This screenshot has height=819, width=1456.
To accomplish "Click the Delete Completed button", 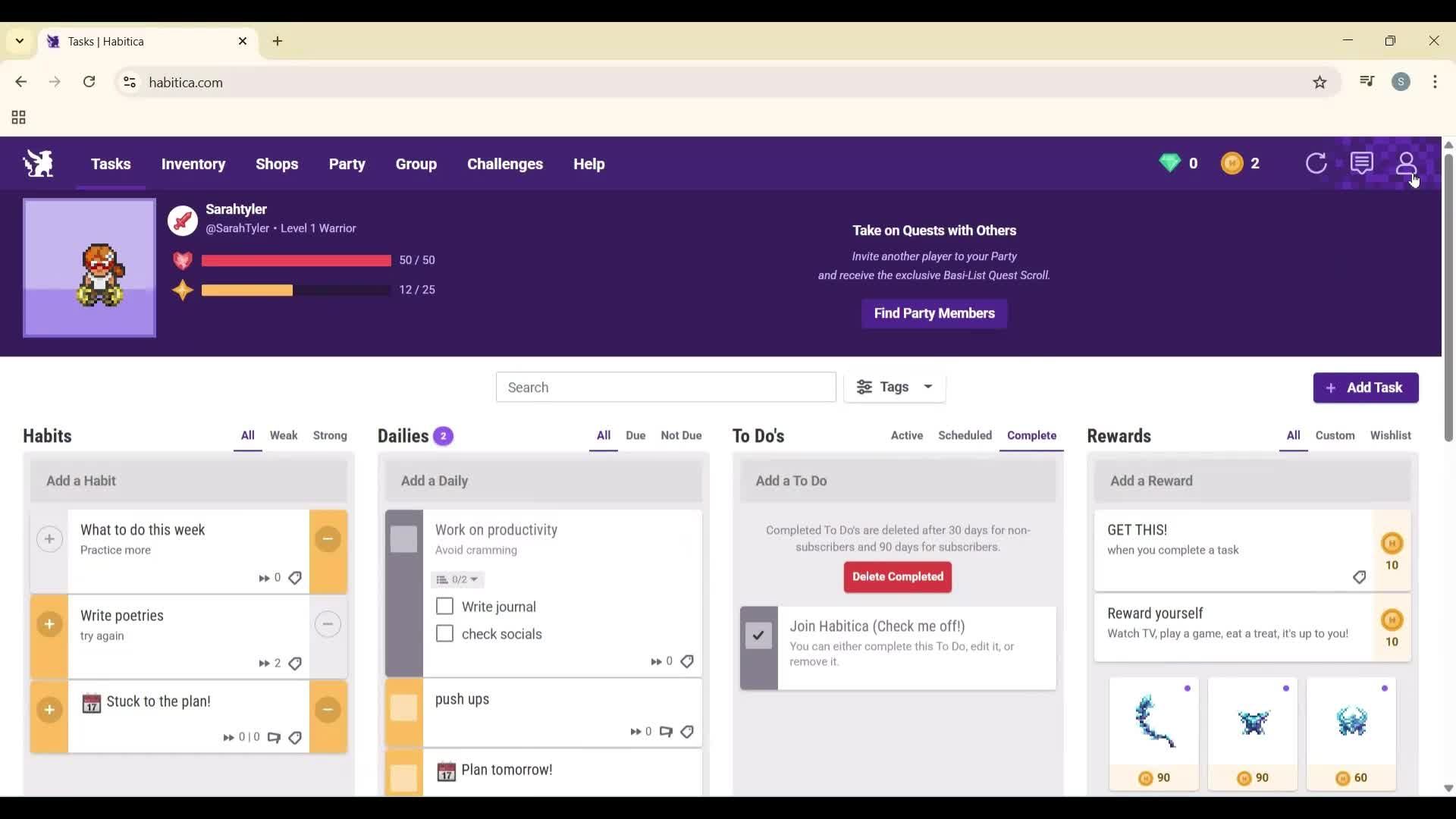I will [897, 577].
